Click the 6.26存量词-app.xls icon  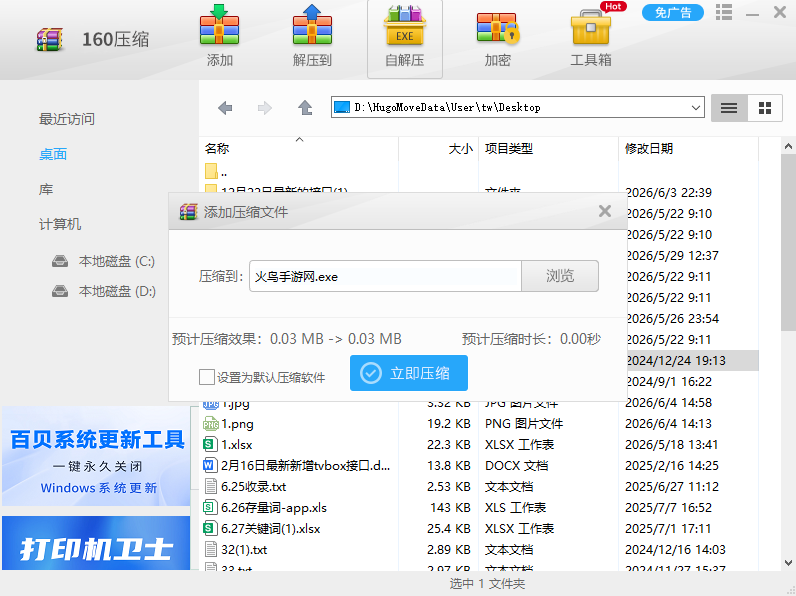[x=210, y=508]
